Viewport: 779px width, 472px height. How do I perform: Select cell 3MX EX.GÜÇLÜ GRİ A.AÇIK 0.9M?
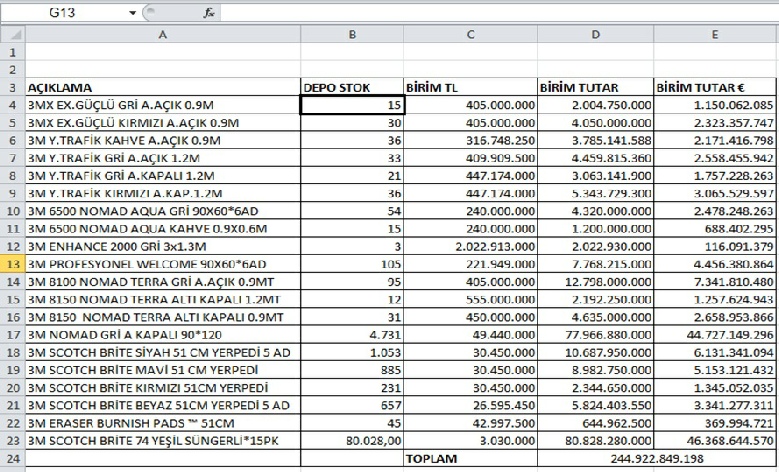pos(163,105)
